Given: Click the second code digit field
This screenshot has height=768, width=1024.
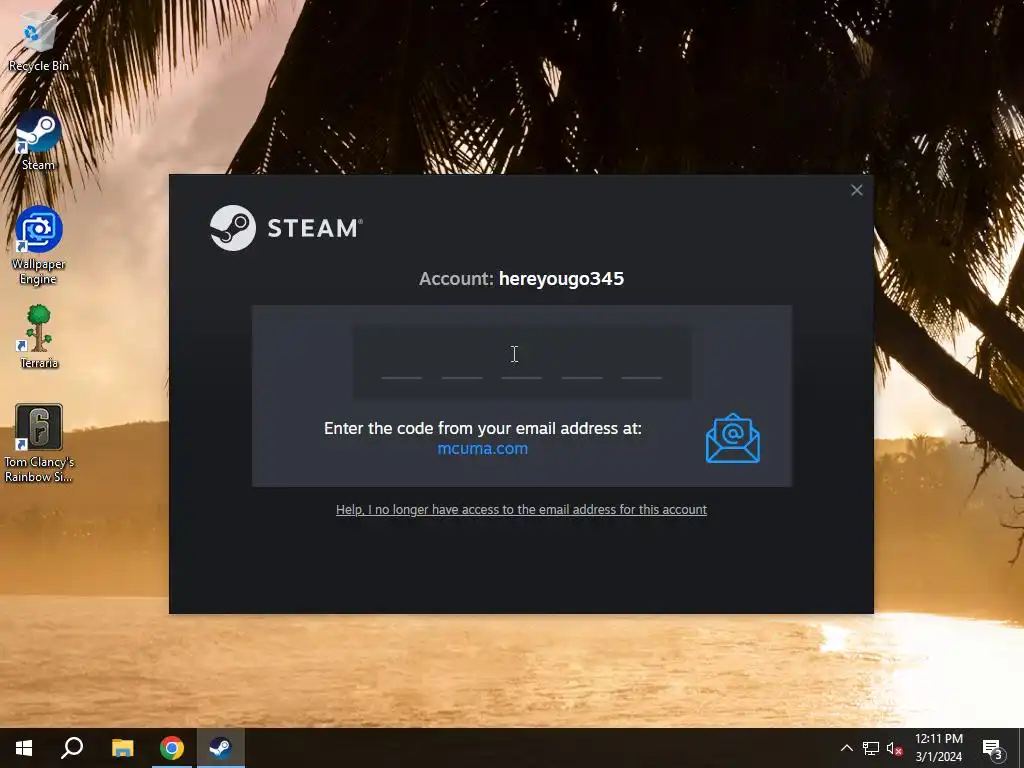Looking at the screenshot, I should coord(462,363).
